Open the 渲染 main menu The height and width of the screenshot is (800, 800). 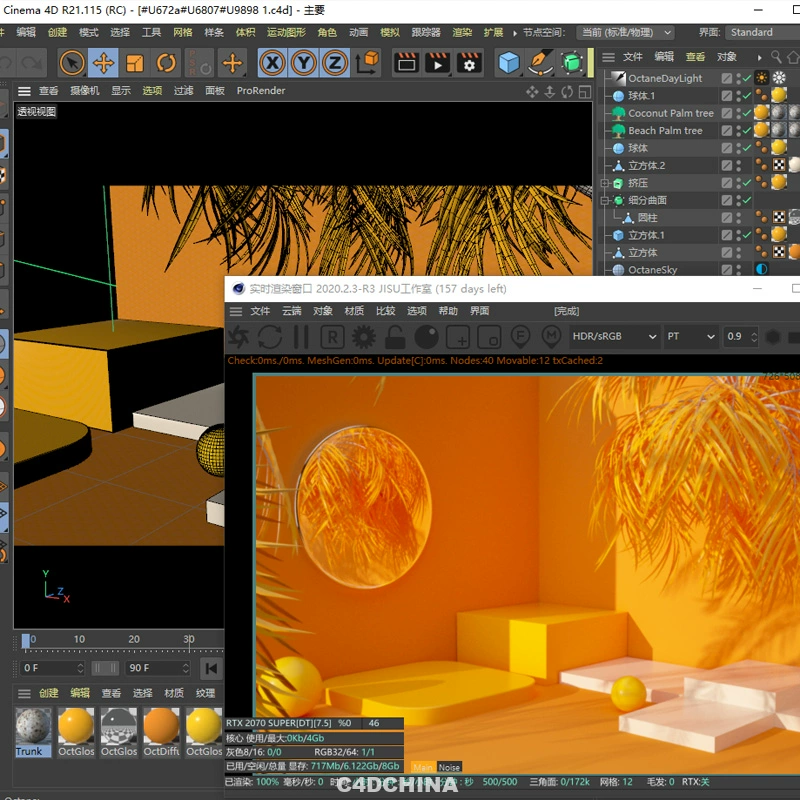[462, 33]
